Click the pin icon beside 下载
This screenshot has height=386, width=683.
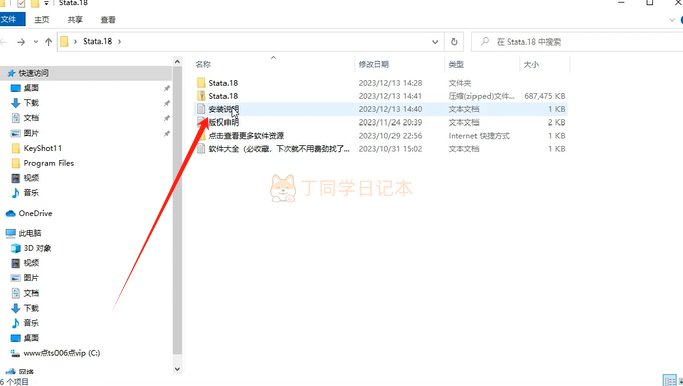166,103
